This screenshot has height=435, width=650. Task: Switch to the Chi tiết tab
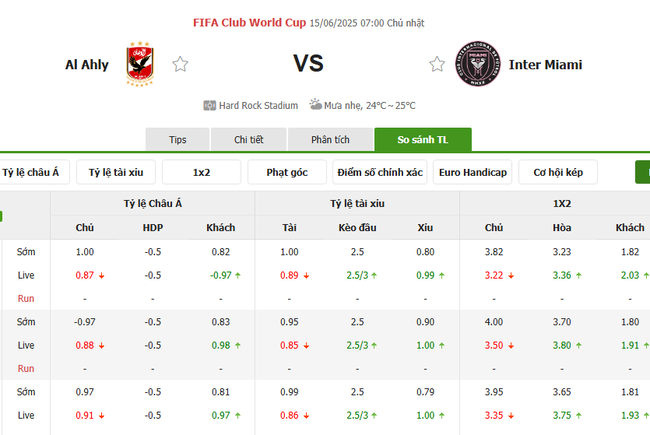point(249,140)
